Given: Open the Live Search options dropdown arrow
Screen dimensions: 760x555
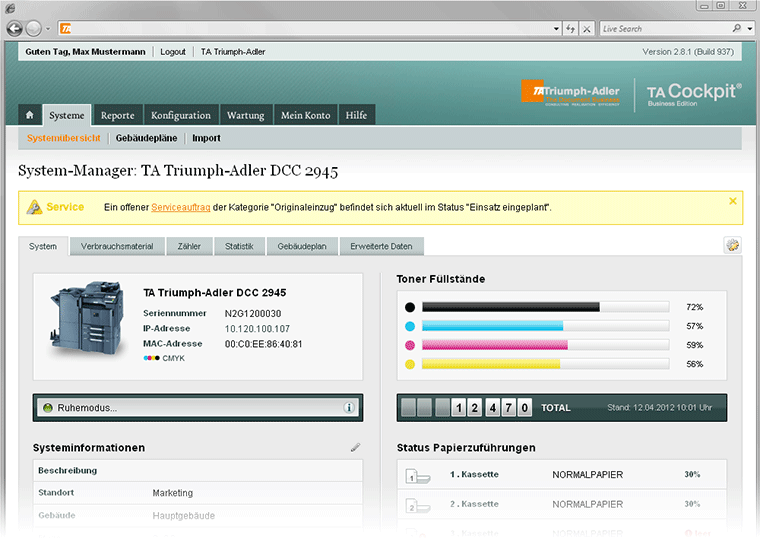Looking at the screenshot, I should [x=750, y=29].
